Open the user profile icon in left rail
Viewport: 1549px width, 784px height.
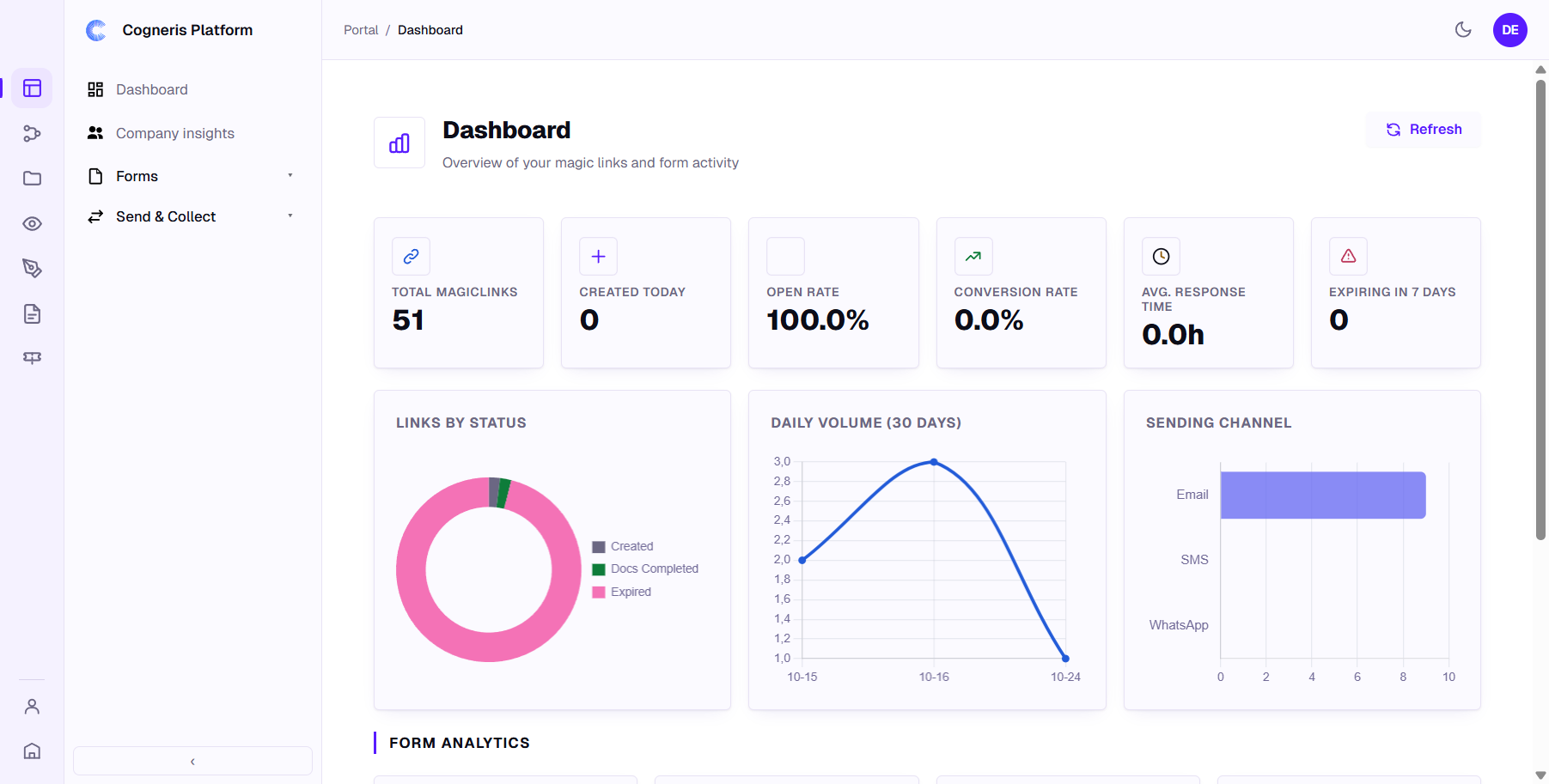[32, 706]
